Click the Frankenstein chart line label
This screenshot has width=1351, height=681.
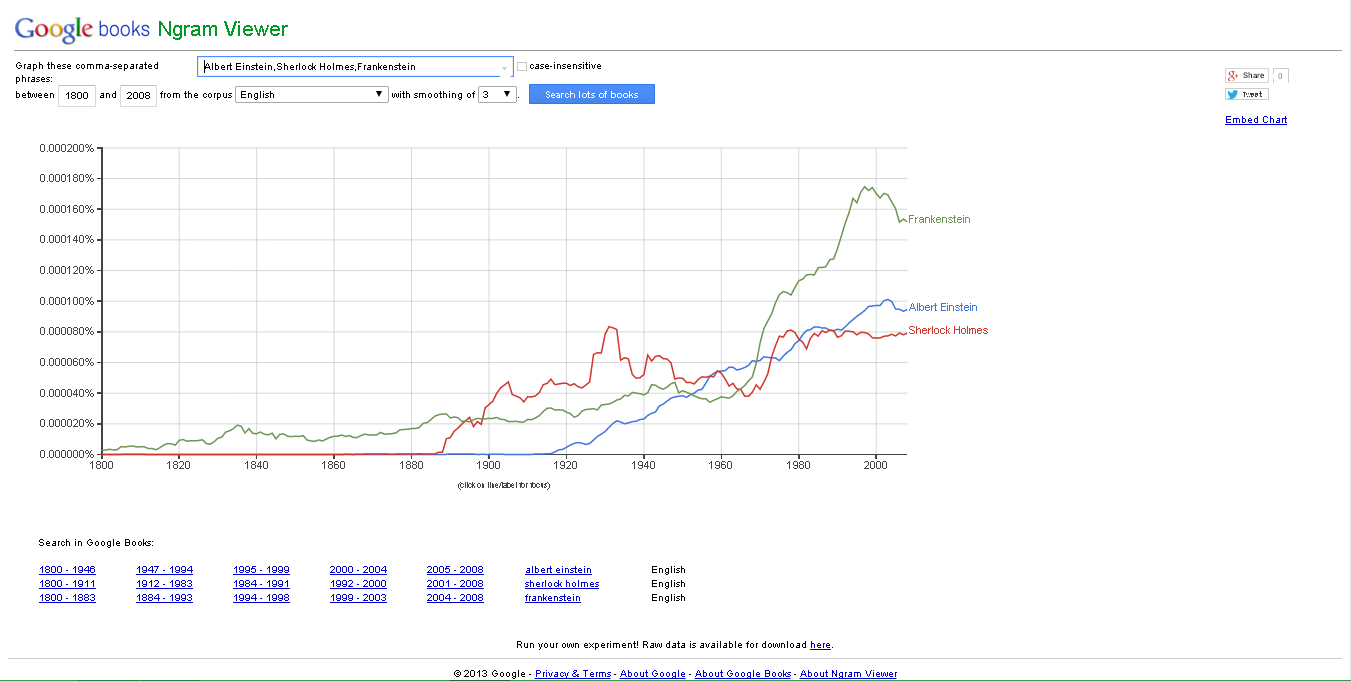(x=939, y=219)
